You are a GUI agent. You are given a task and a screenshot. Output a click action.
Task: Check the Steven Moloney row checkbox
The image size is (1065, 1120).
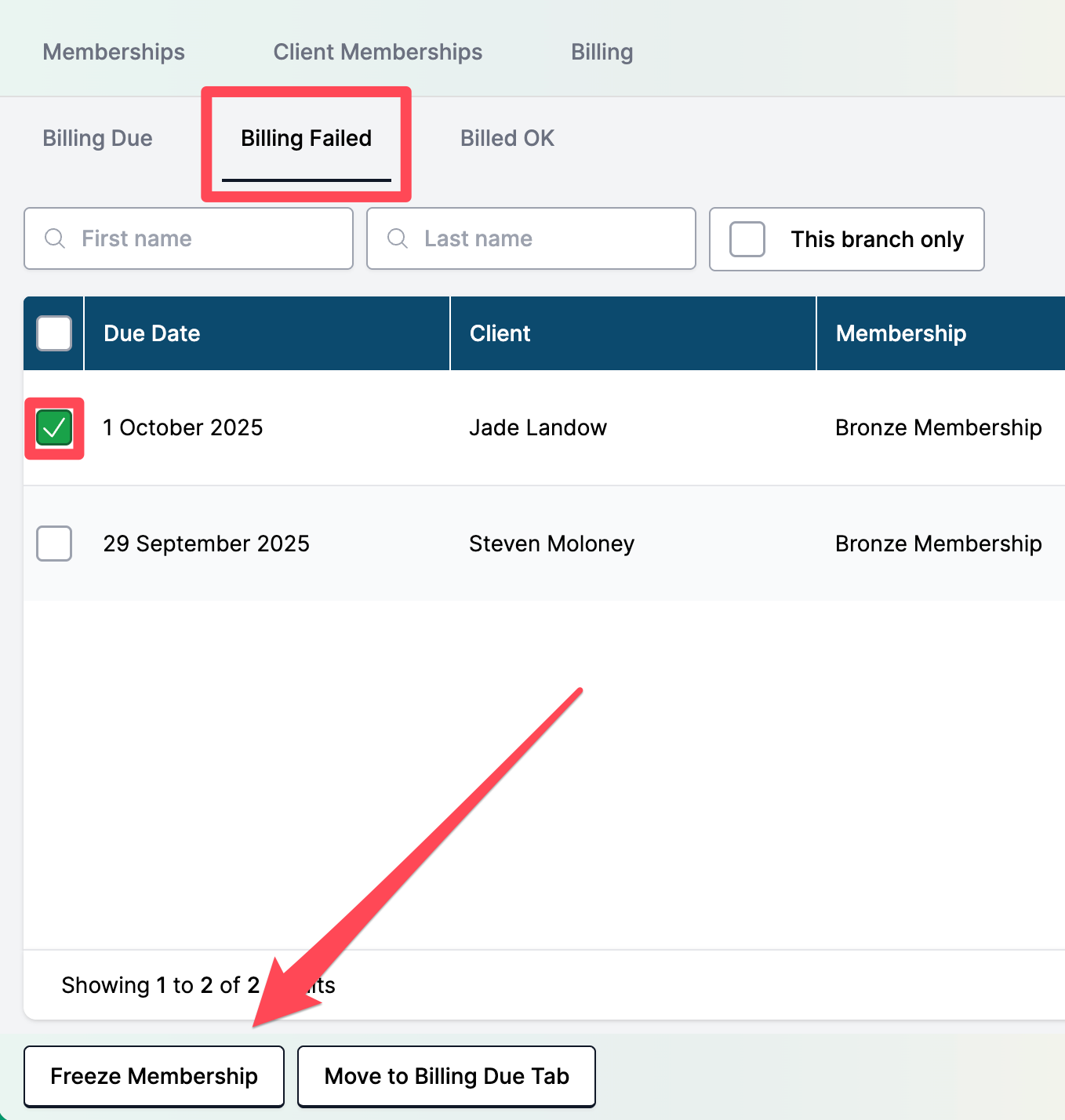pyautogui.click(x=54, y=544)
